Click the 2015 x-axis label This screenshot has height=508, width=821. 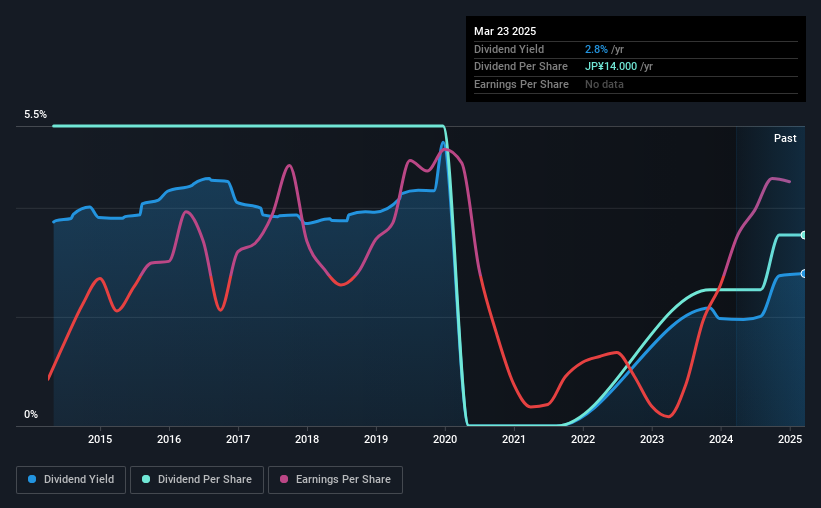pyautogui.click(x=100, y=439)
